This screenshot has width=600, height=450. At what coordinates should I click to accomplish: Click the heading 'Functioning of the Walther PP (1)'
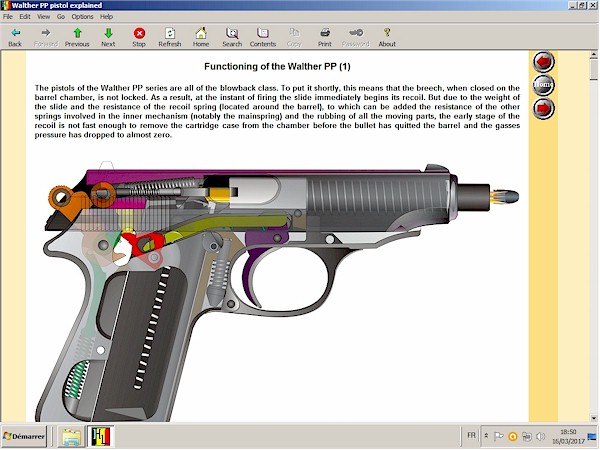[x=277, y=67]
